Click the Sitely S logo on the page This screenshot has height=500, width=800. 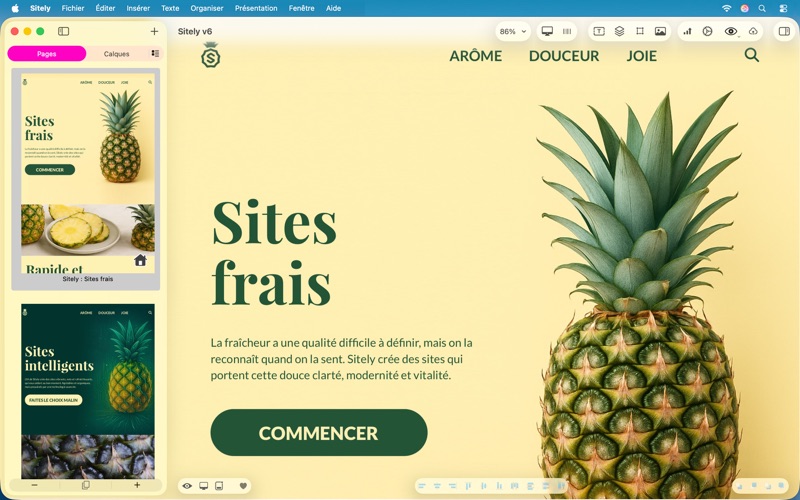click(x=210, y=55)
